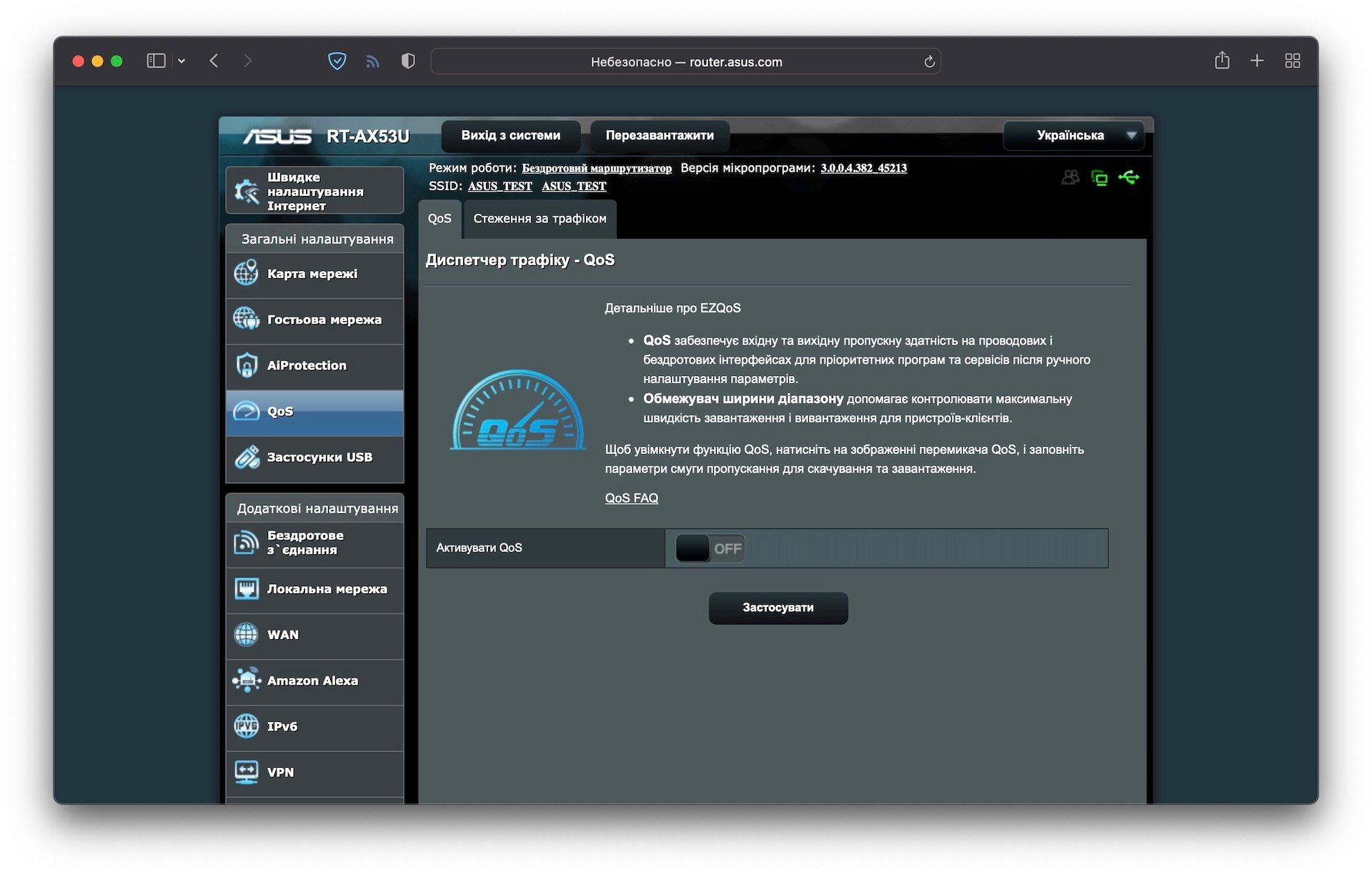Image resolution: width=1372 pixels, height=875 pixels.
Task: Click the Детальніше про EZQoS text
Action: click(672, 308)
